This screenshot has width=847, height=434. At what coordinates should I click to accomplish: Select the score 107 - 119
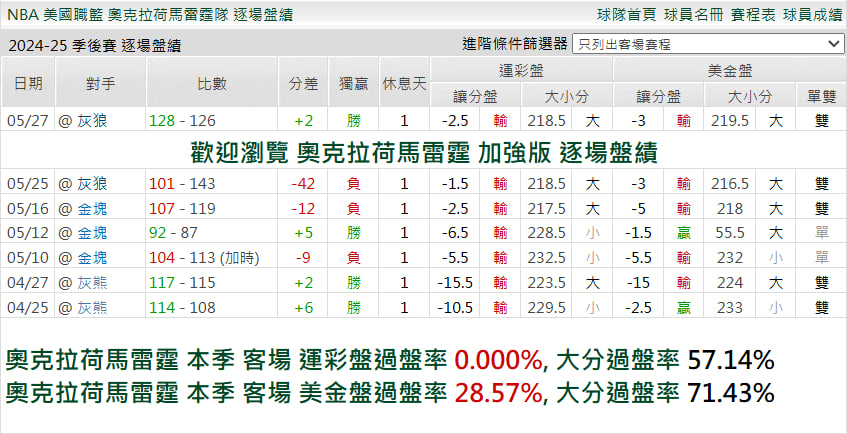coord(182,209)
